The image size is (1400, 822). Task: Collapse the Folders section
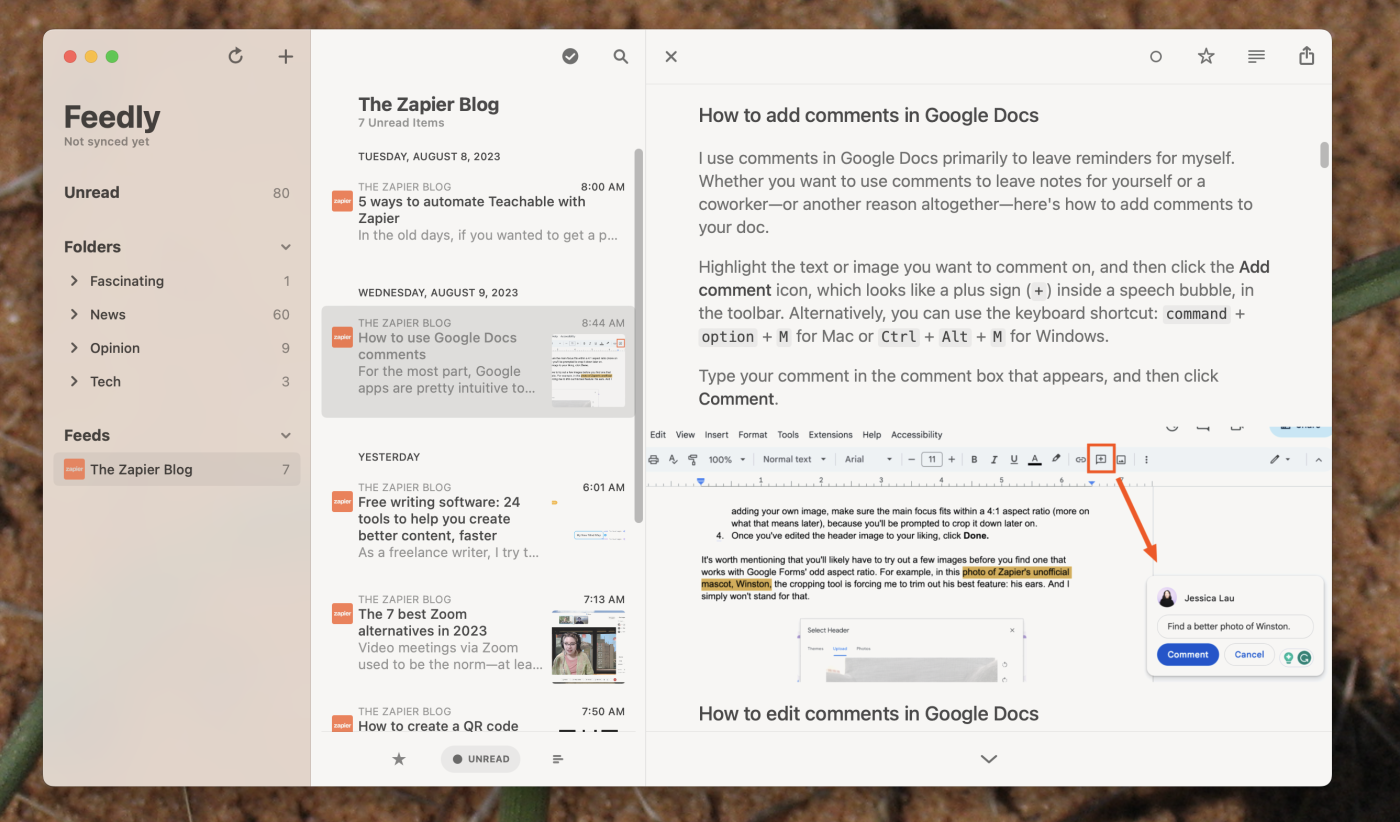286,247
